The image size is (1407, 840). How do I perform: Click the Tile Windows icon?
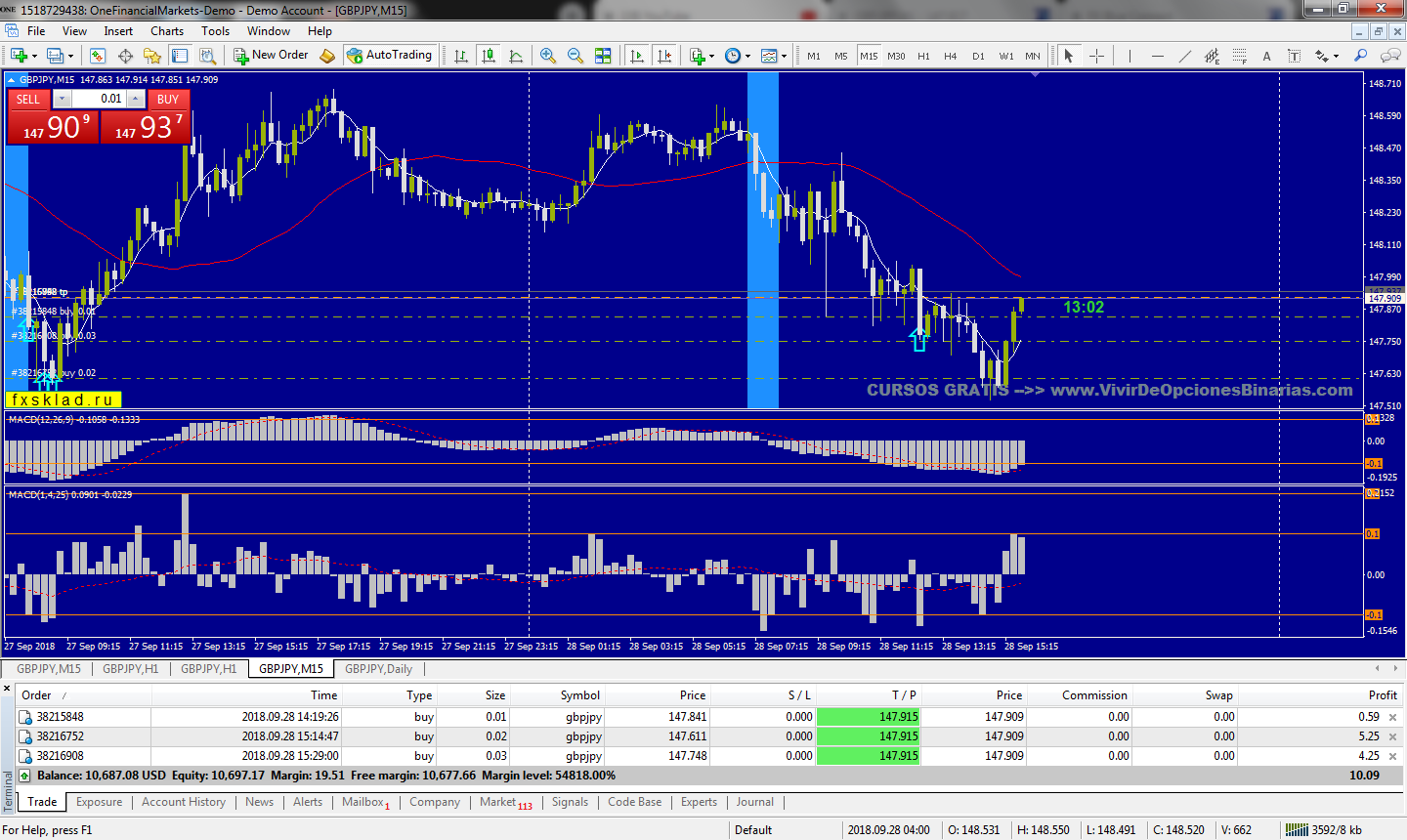pyautogui.click(x=603, y=56)
